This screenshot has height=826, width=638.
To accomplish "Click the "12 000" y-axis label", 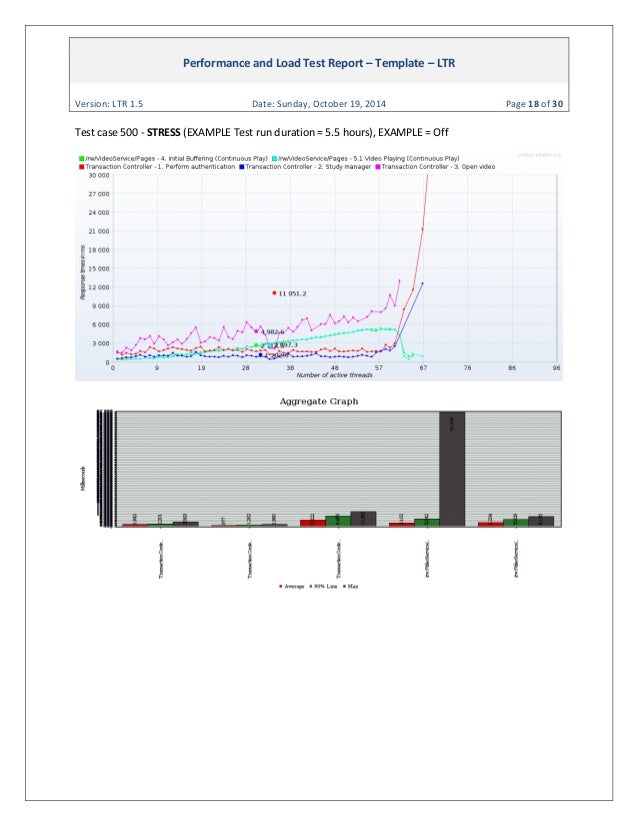I will (99, 288).
